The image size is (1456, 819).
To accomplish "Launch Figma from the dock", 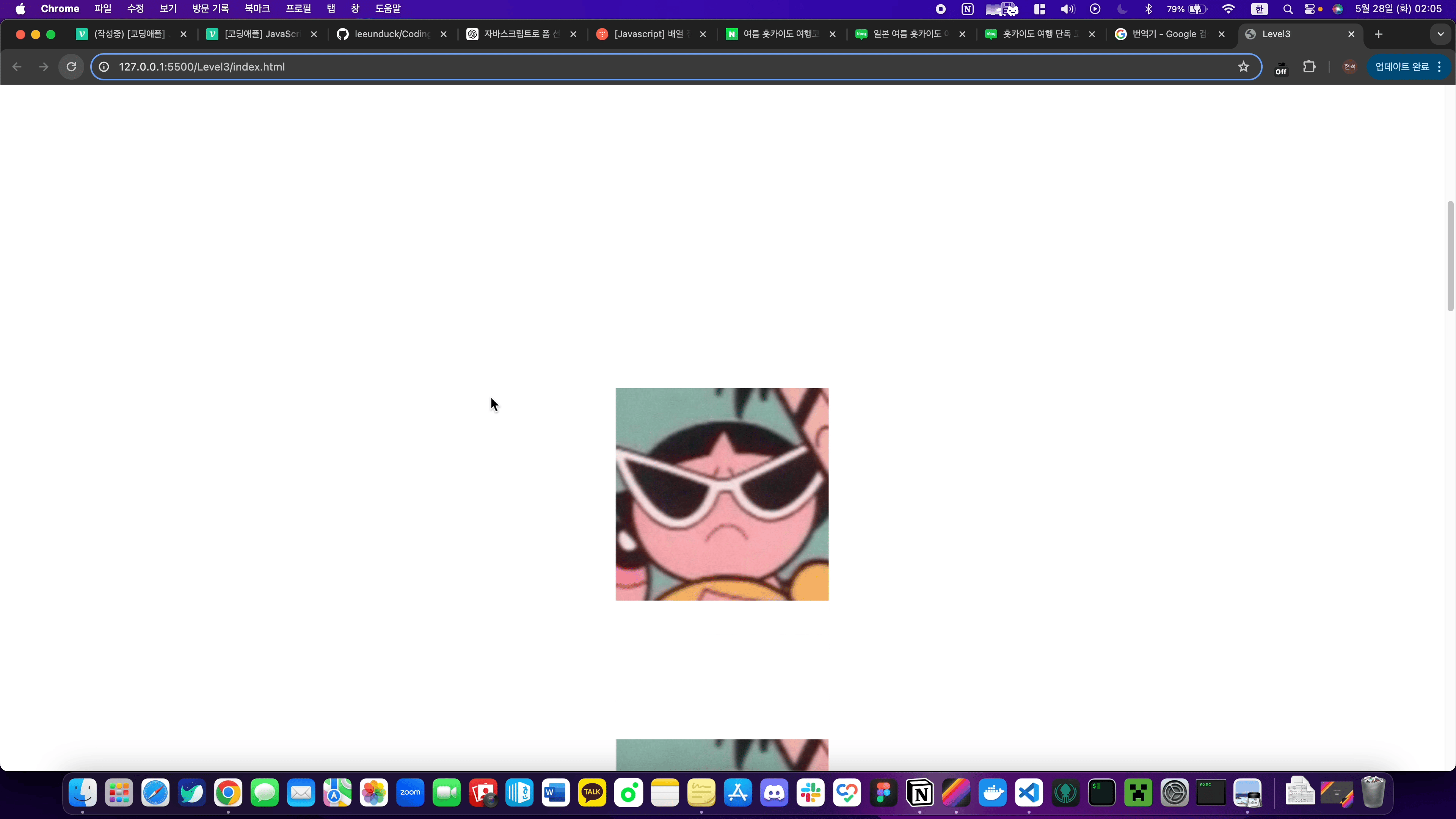I will [883, 793].
